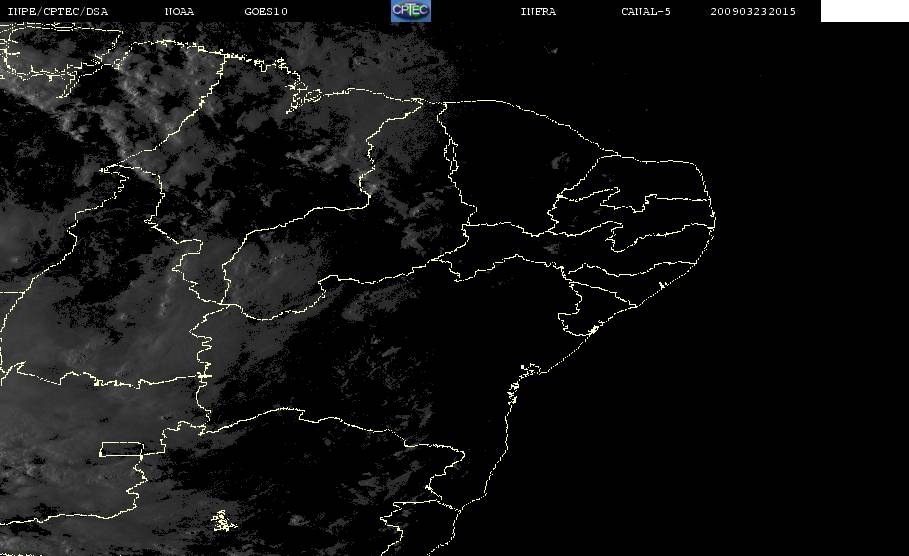Click the GOES10 satellite label

coord(266,11)
